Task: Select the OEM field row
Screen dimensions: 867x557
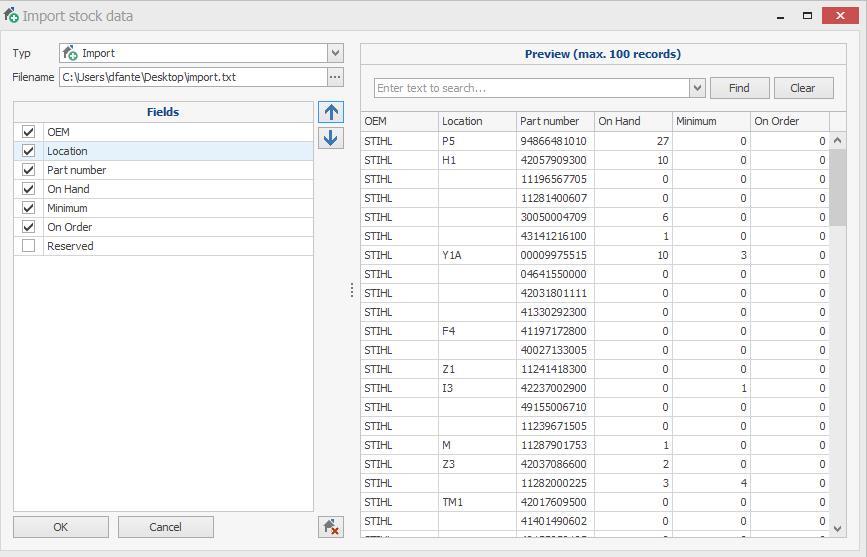Action: pyautogui.click(x=163, y=132)
